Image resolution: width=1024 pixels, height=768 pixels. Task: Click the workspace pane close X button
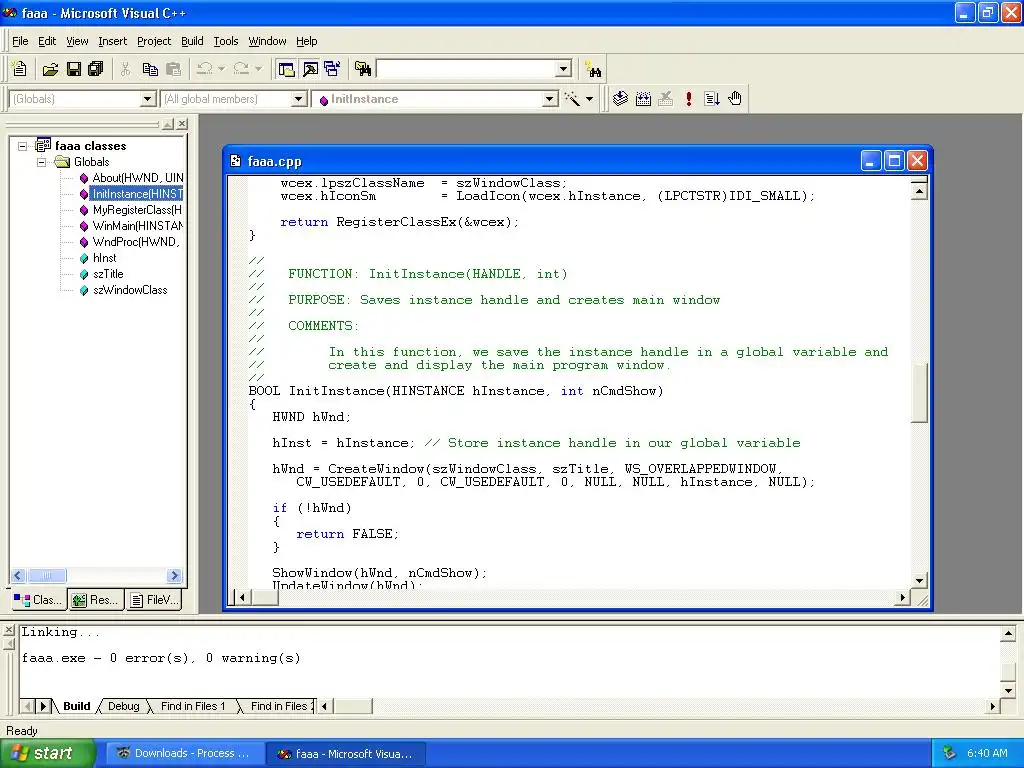tap(182, 123)
